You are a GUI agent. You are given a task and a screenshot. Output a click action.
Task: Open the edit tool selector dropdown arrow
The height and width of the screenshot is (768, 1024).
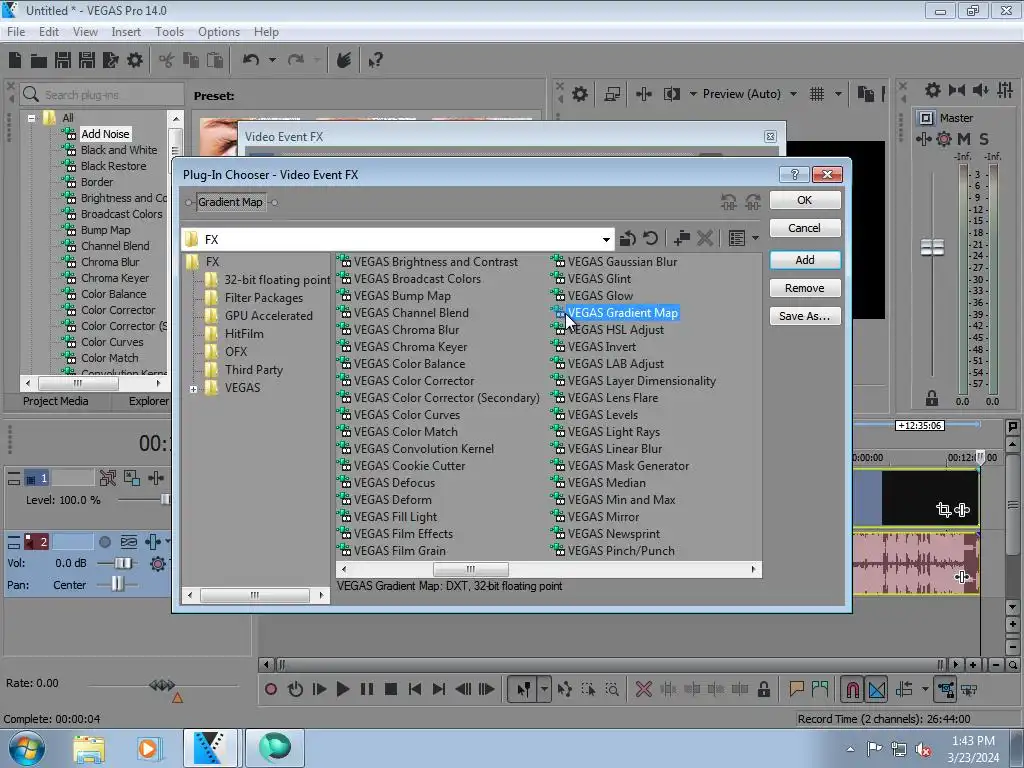(x=544, y=689)
